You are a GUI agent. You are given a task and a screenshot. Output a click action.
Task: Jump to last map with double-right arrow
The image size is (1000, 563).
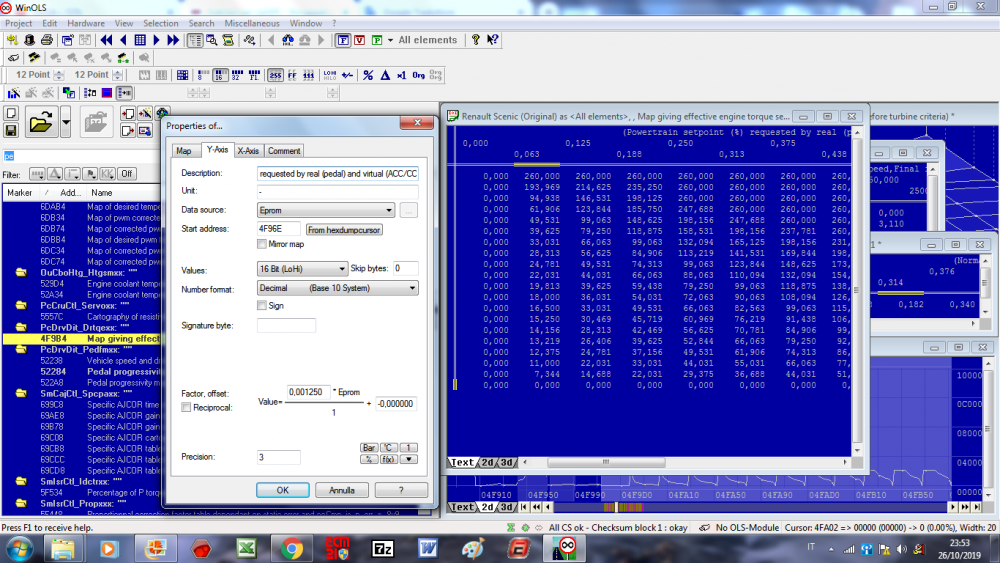click(173, 40)
